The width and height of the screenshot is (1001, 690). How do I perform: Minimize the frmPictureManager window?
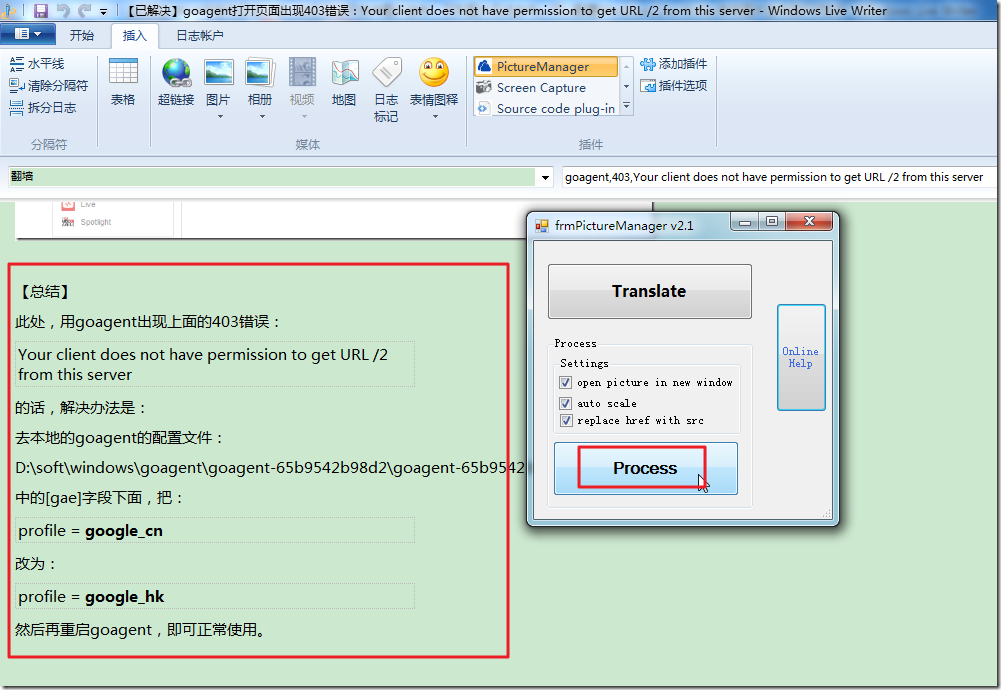pos(744,221)
